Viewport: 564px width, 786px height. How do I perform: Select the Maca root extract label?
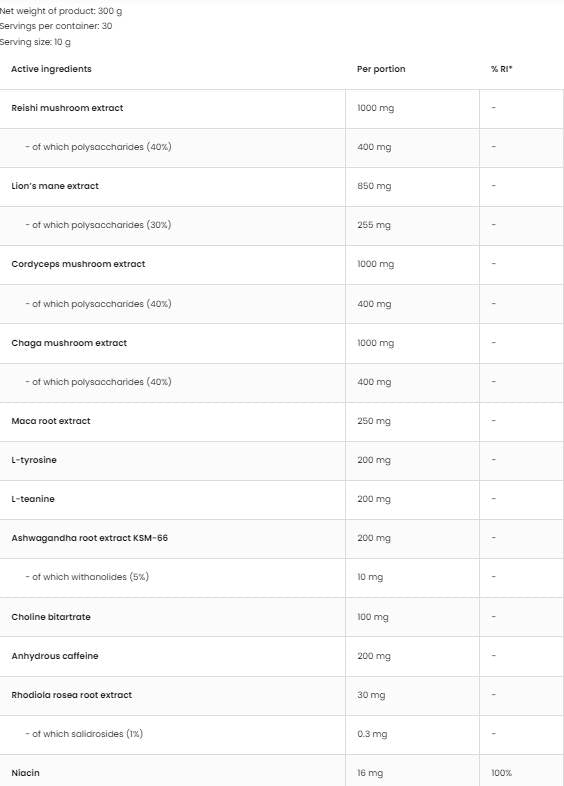click(51, 421)
